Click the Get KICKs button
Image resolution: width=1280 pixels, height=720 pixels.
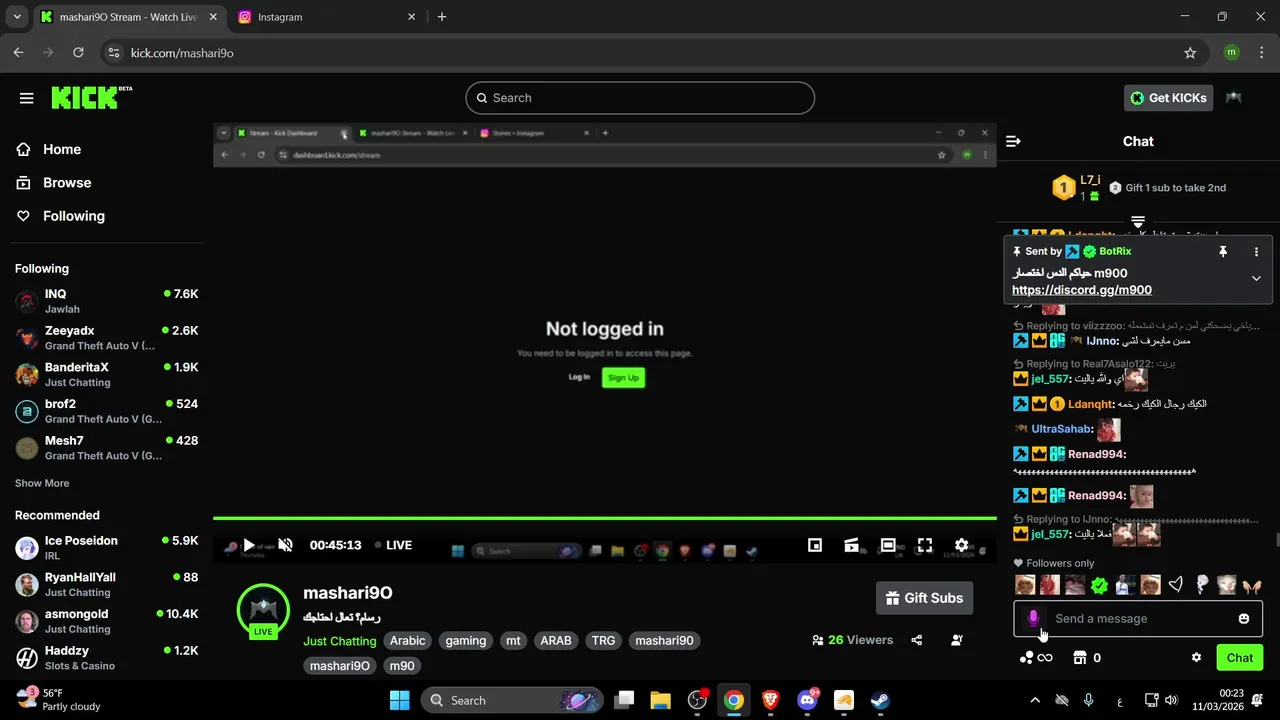pos(1169,98)
